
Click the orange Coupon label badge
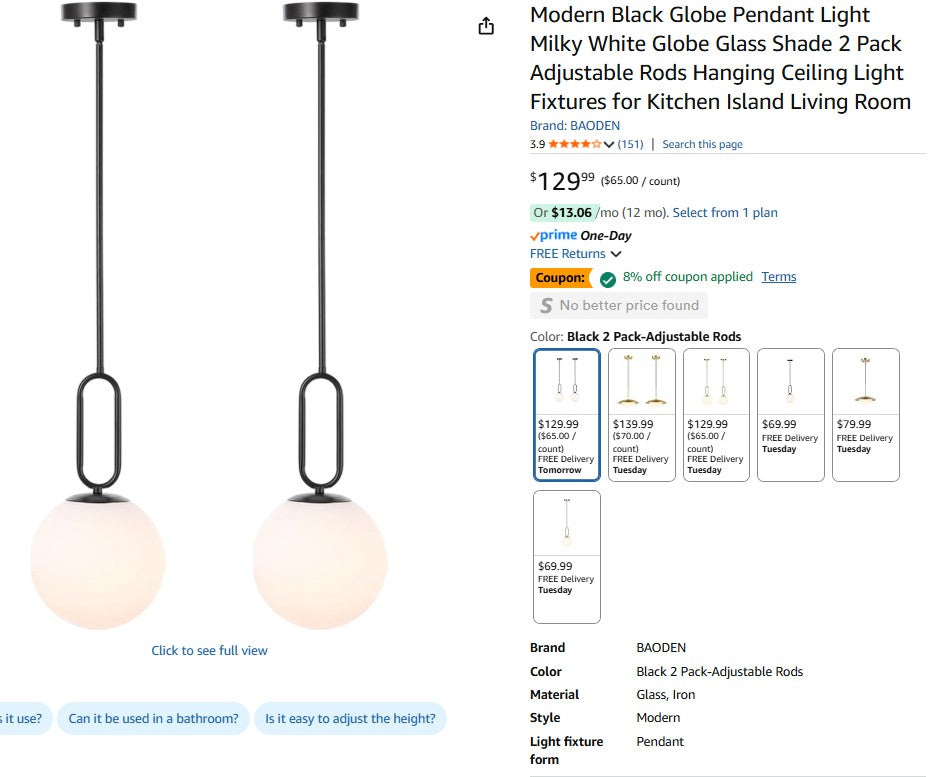[x=560, y=278]
